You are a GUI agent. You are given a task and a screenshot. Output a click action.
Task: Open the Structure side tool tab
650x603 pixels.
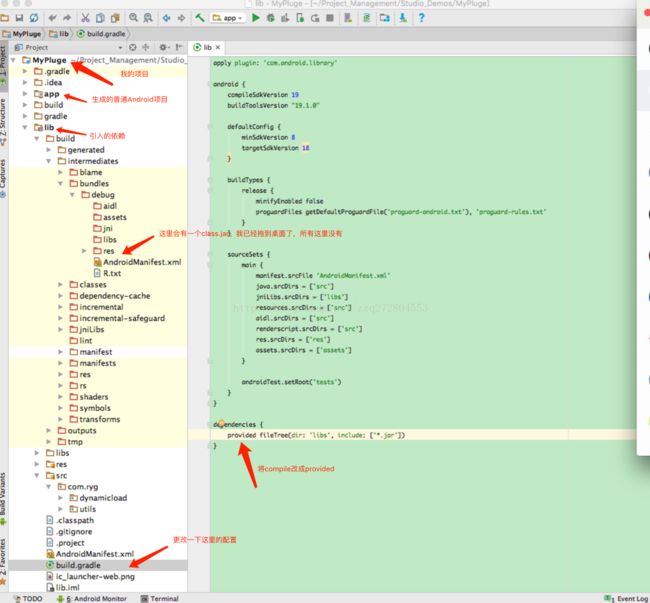pyautogui.click(x=3, y=121)
